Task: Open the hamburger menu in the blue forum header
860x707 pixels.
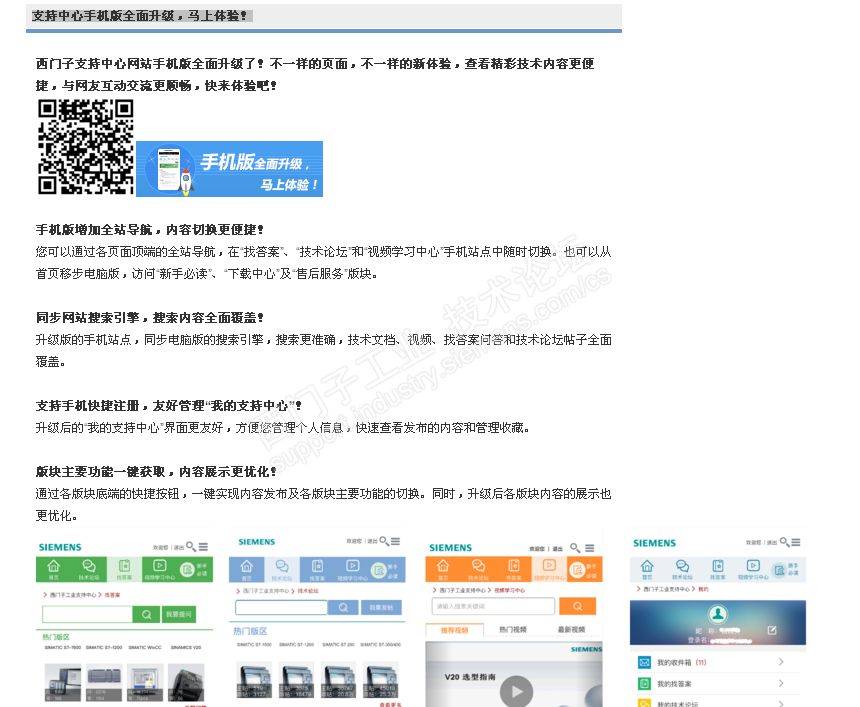Action: pos(395,541)
